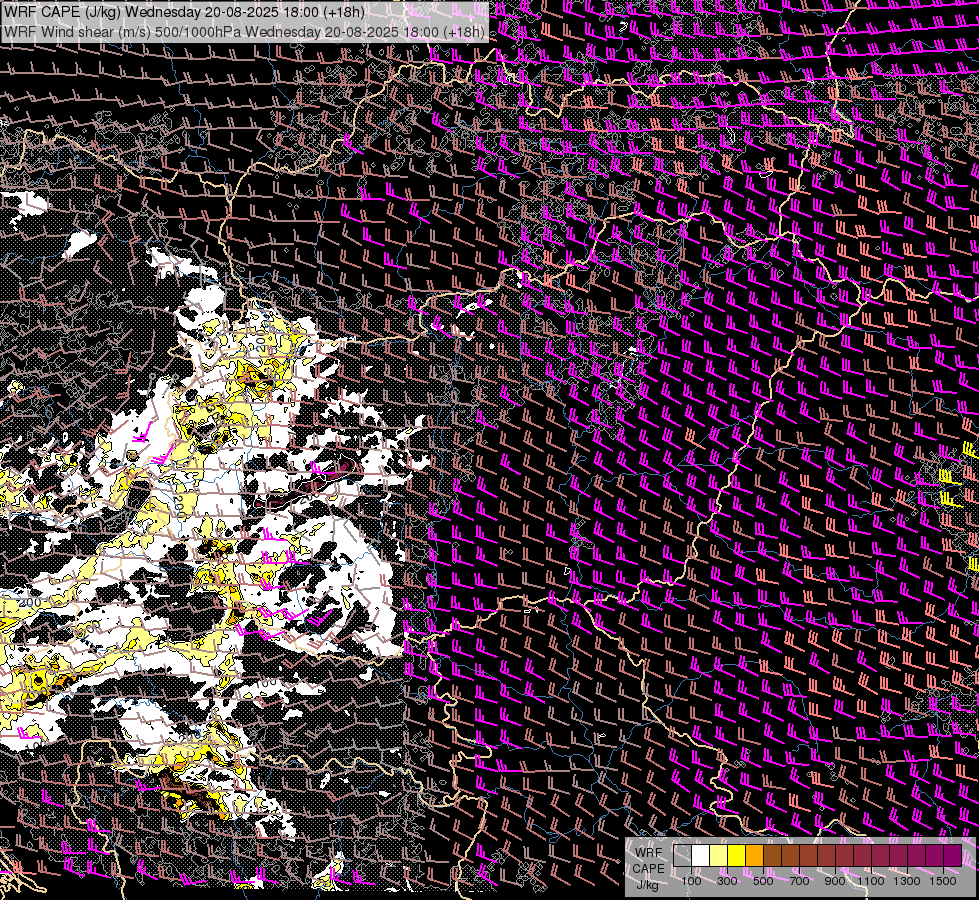Click the 500 legend value
The width and height of the screenshot is (979, 900).
click(x=763, y=881)
